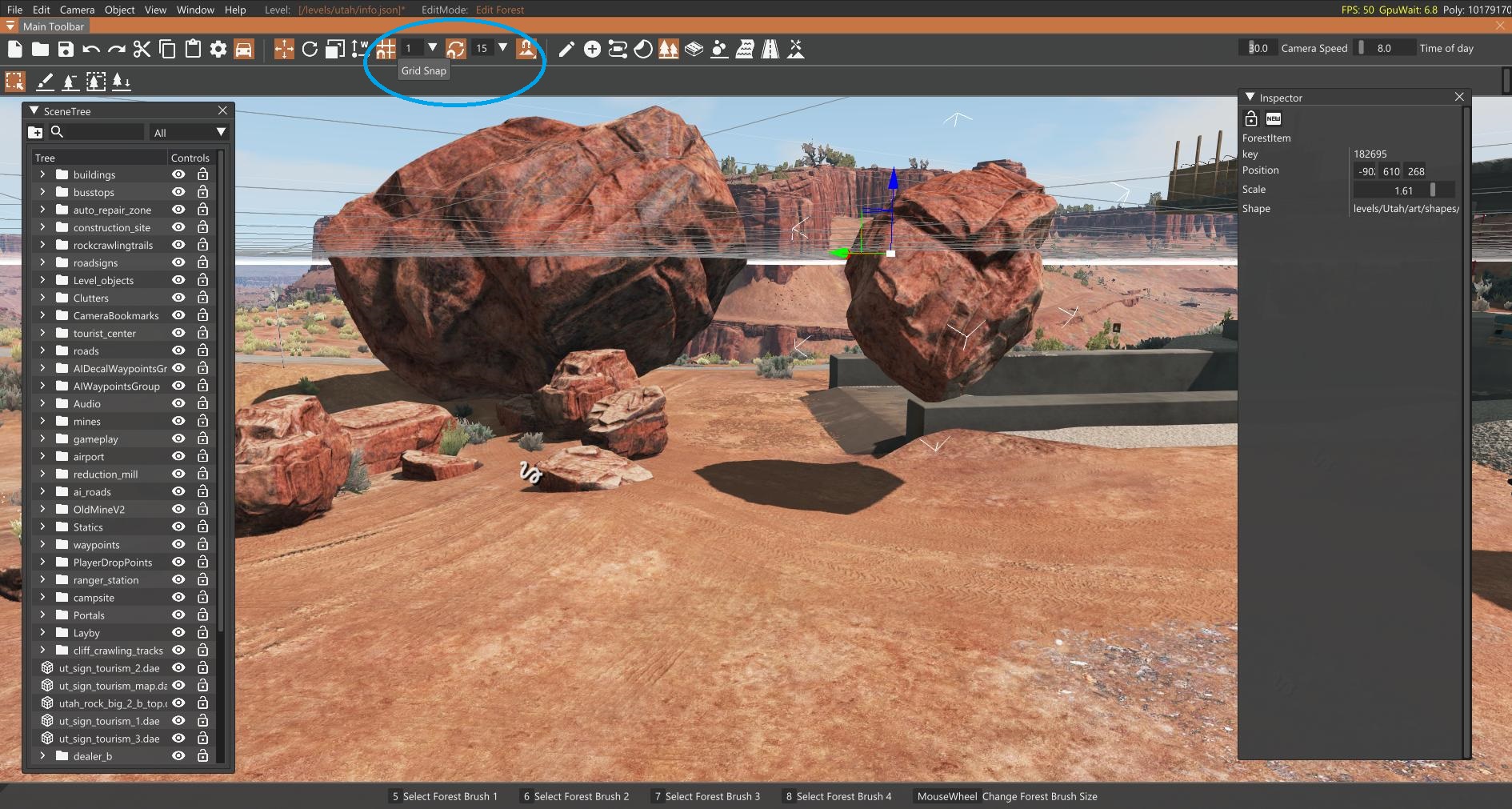Select the utah_rock_big_2_b_top item

click(113, 703)
